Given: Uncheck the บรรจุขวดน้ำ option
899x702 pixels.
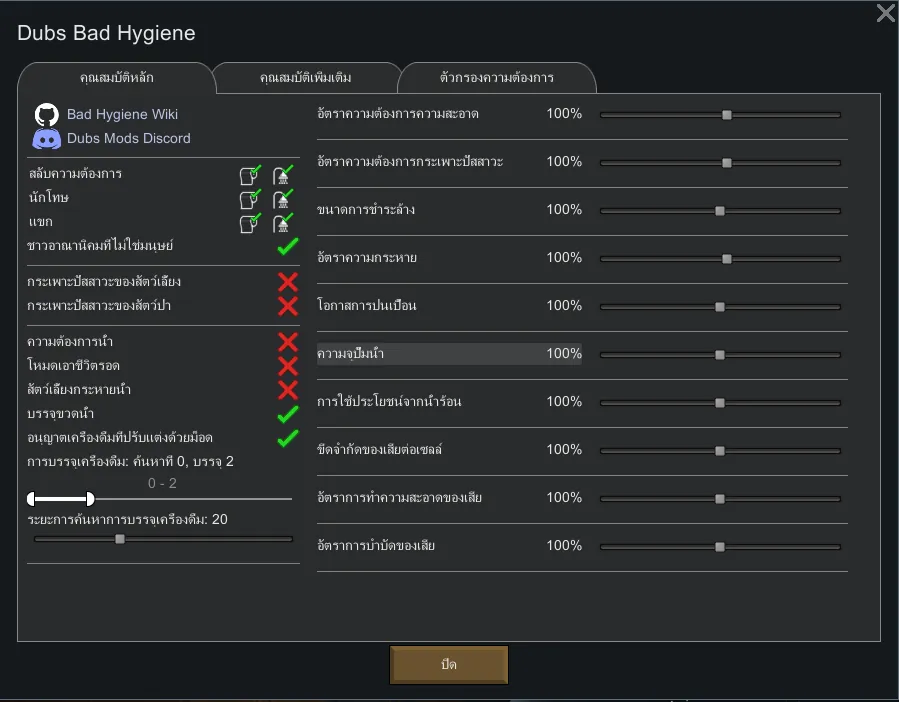Looking at the screenshot, I should click(288, 414).
